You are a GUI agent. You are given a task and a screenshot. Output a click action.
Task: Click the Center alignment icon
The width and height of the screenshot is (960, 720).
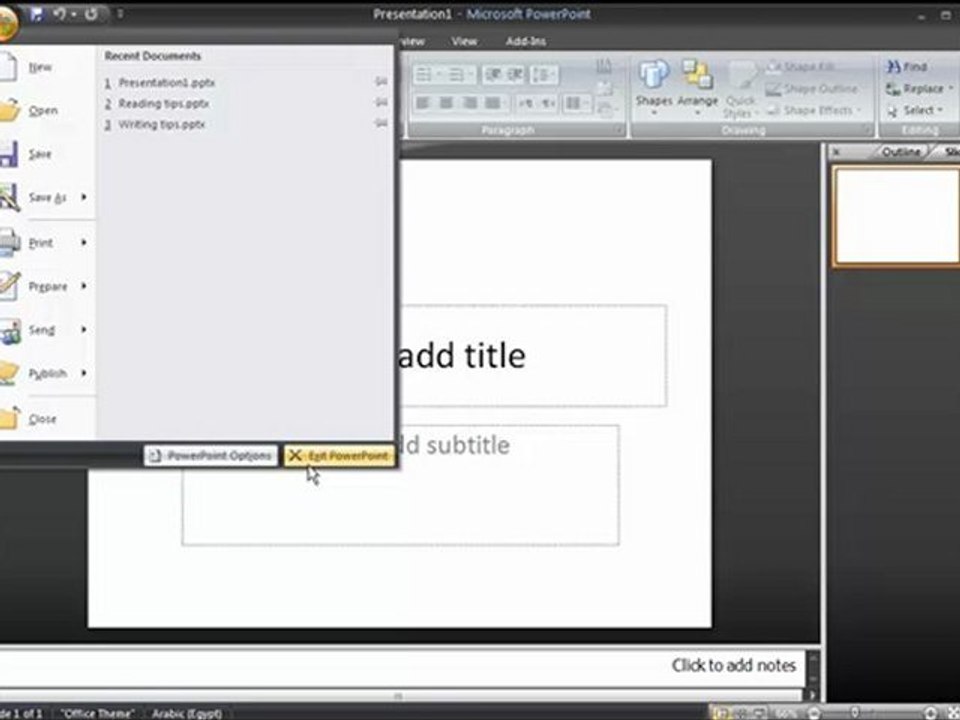coord(446,103)
